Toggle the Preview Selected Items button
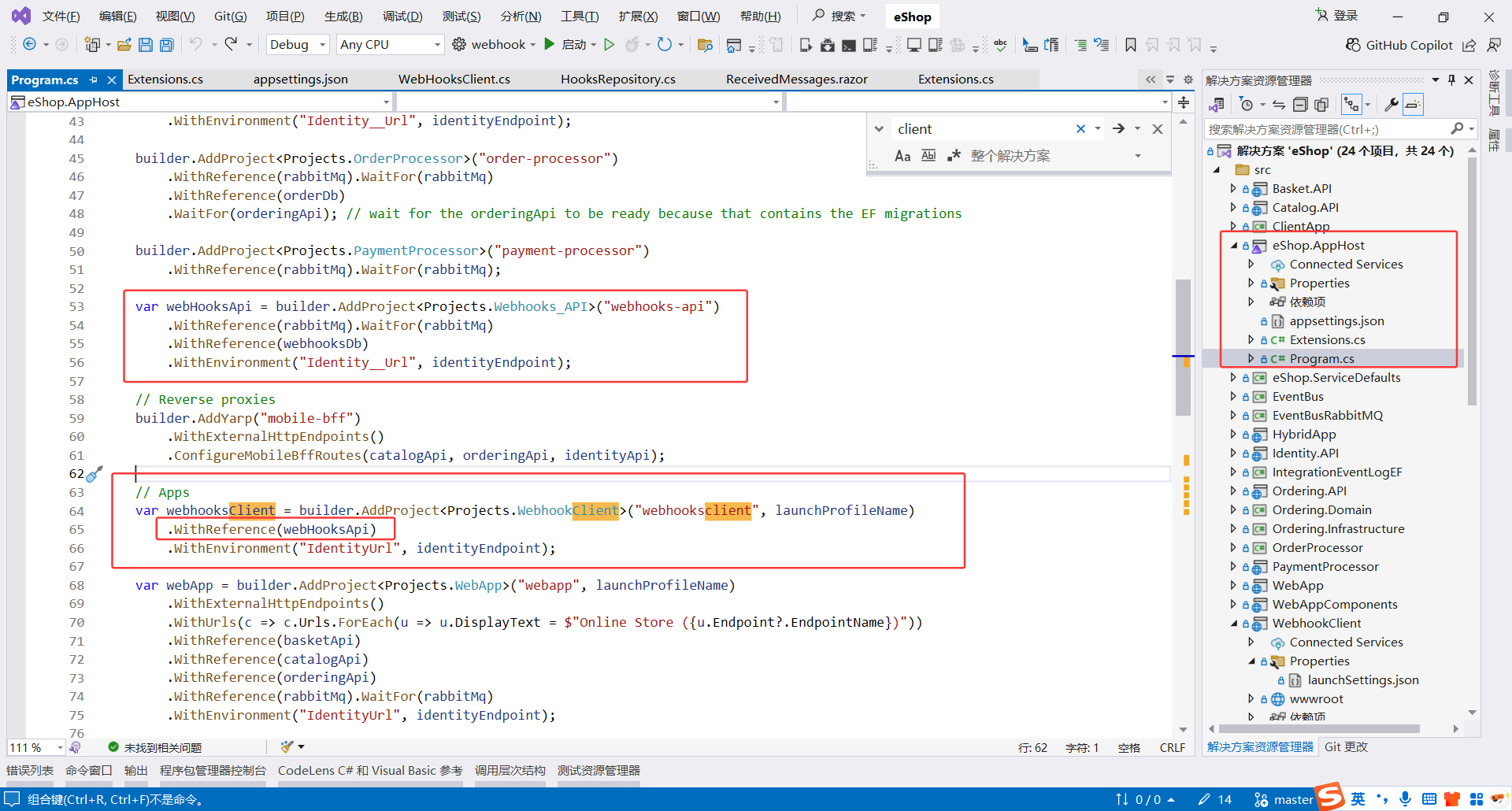Viewport: 1512px width, 811px height. pyautogui.click(x=1414, y=105)
